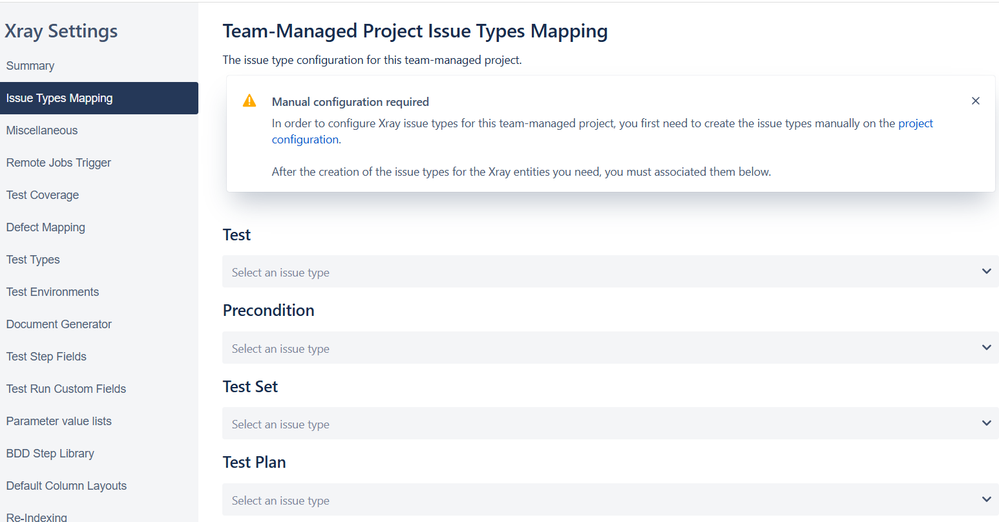Viewport: 999px width, 522px height.
Task: Click the Test Plan section heading
Action: (254, 462)
